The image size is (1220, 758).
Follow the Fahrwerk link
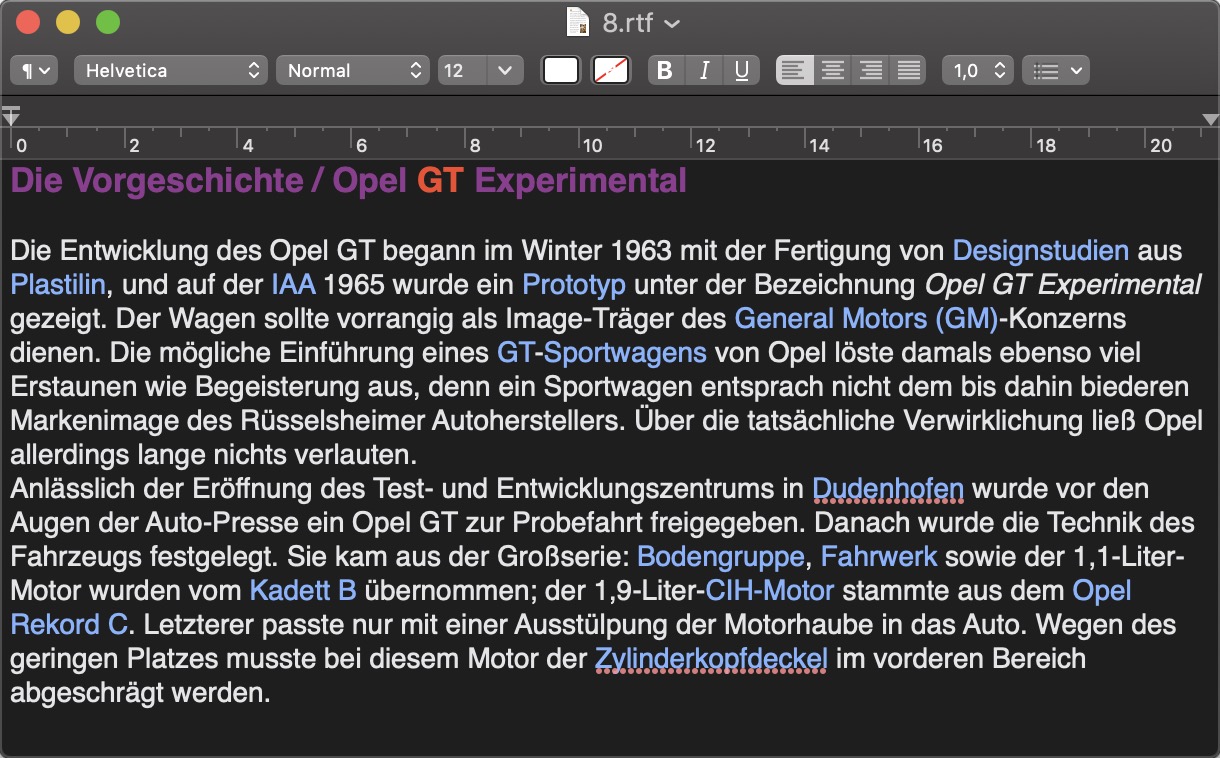[879, 556]
